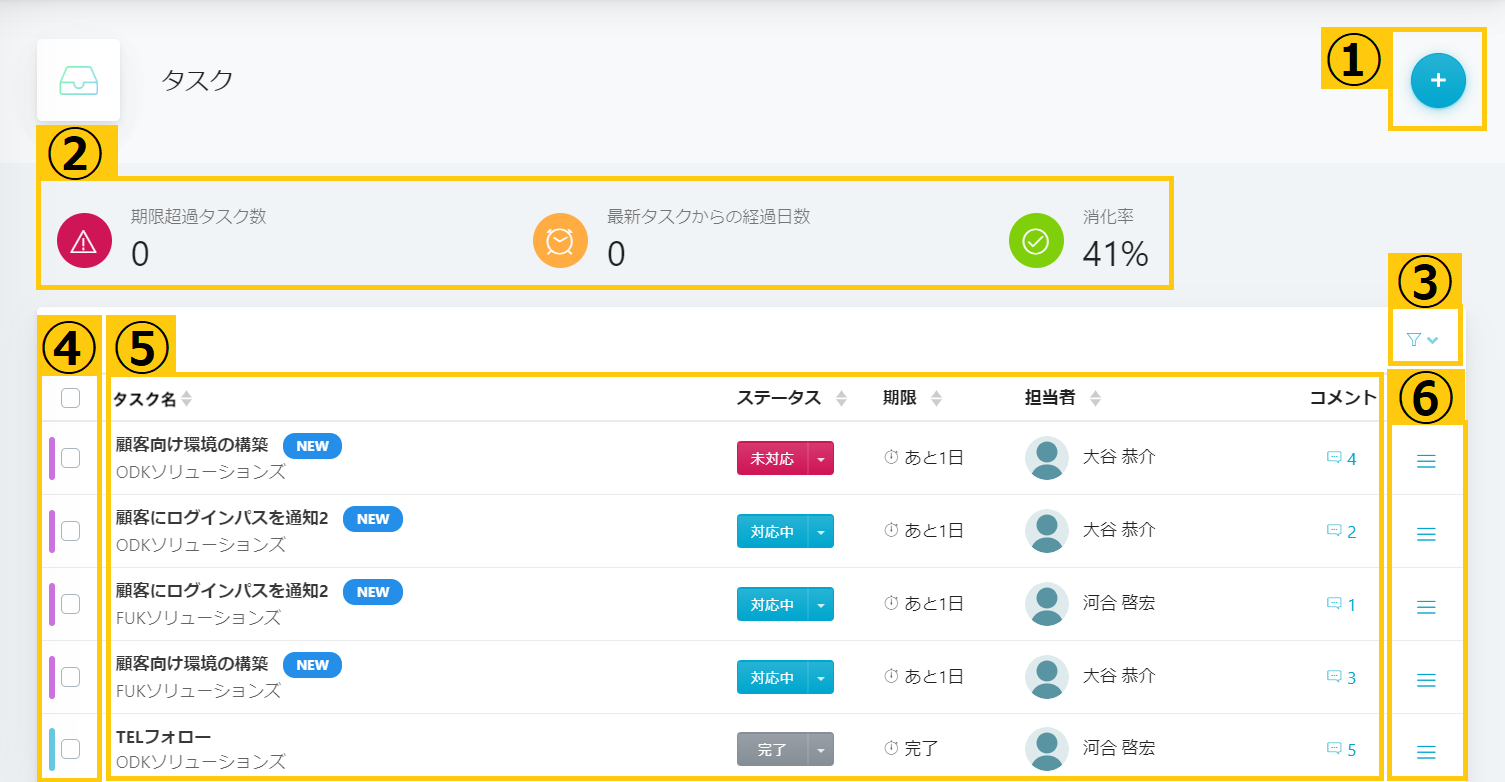
Task: Open the task inbox tray icon
Action: tap(79, 80)
